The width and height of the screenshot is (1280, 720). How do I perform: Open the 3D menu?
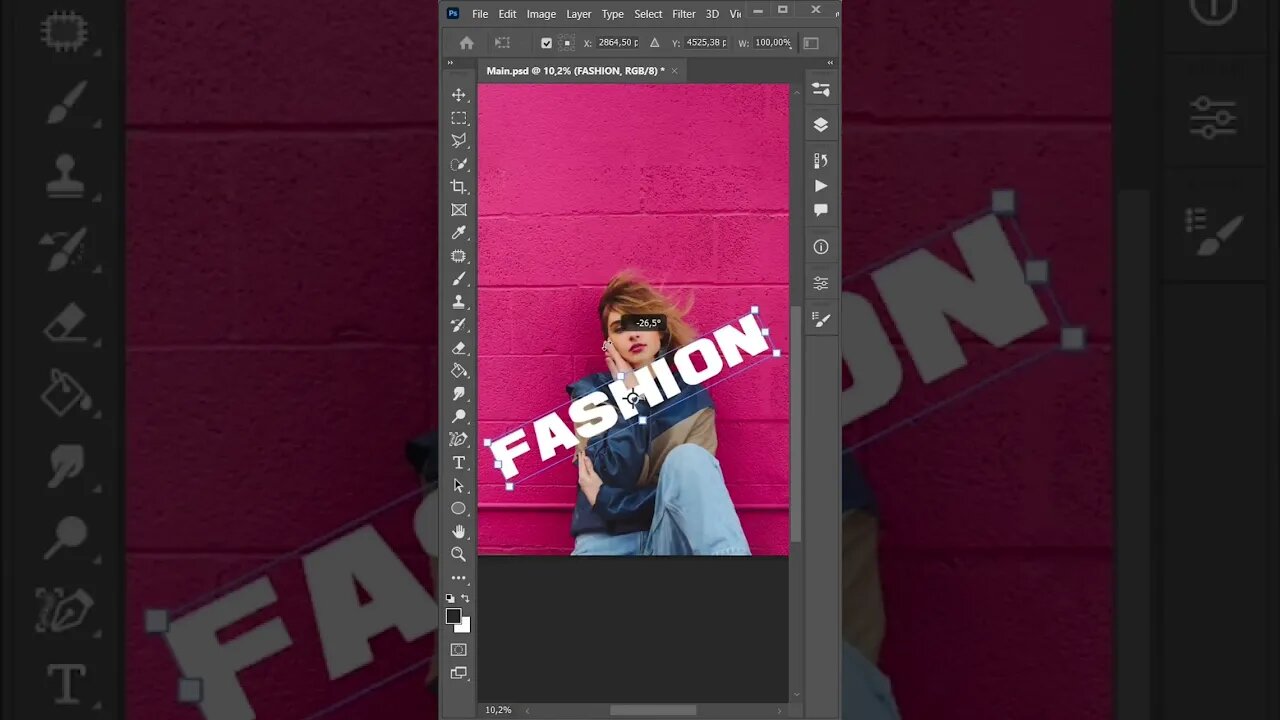point(712,14)
